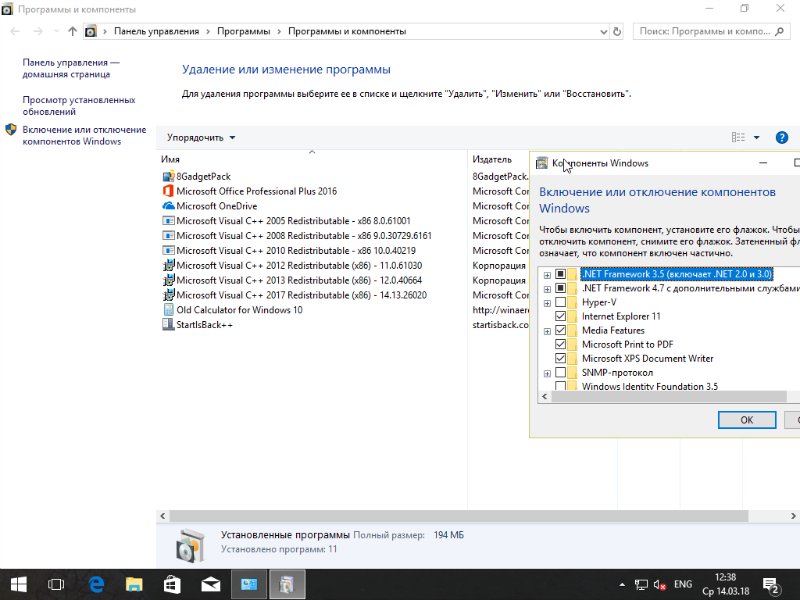Open Microsoft Store from the taskbar
800x600 pixels.
172,584
